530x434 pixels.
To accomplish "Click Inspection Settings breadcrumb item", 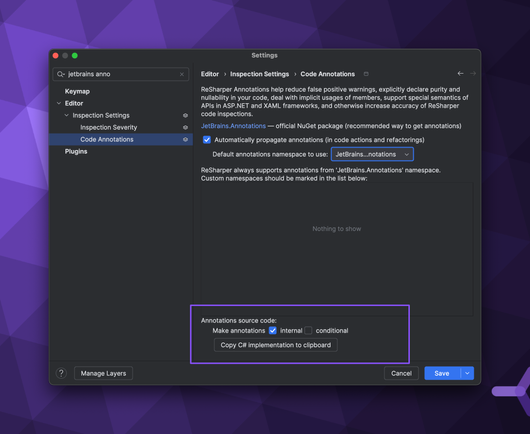I will click(x=260, y=74).
